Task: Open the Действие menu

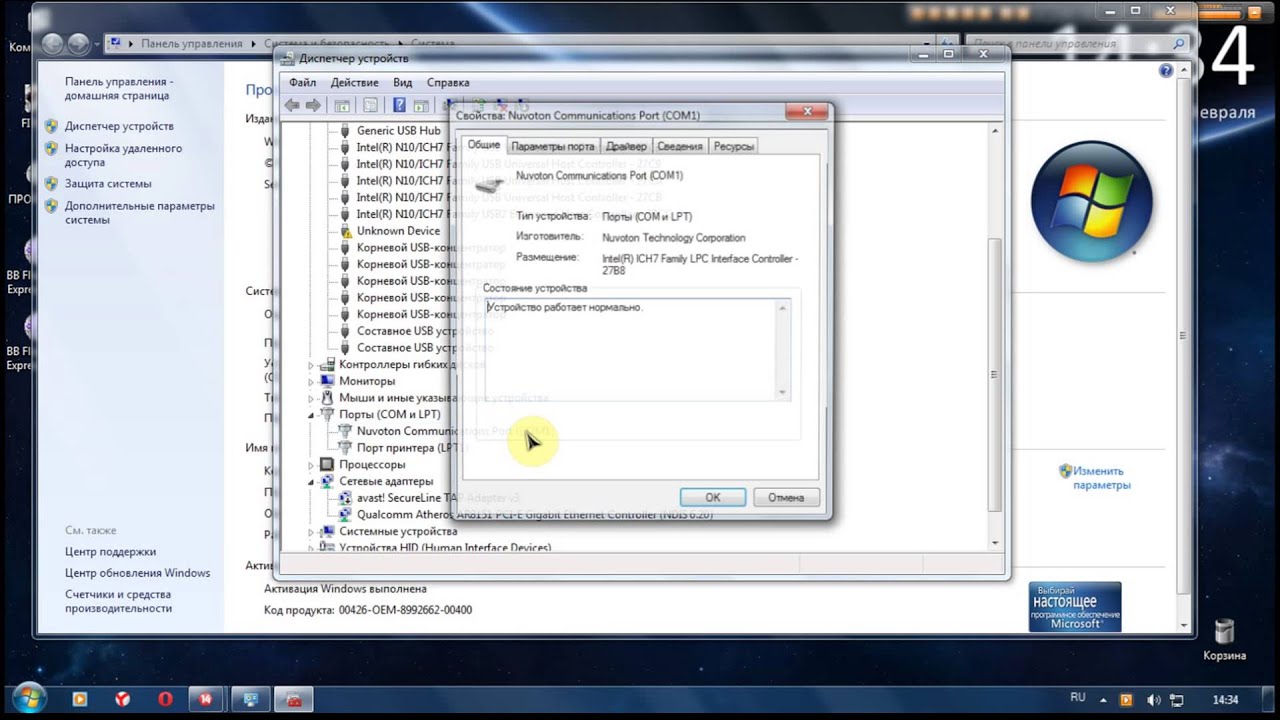Action: 354,83
